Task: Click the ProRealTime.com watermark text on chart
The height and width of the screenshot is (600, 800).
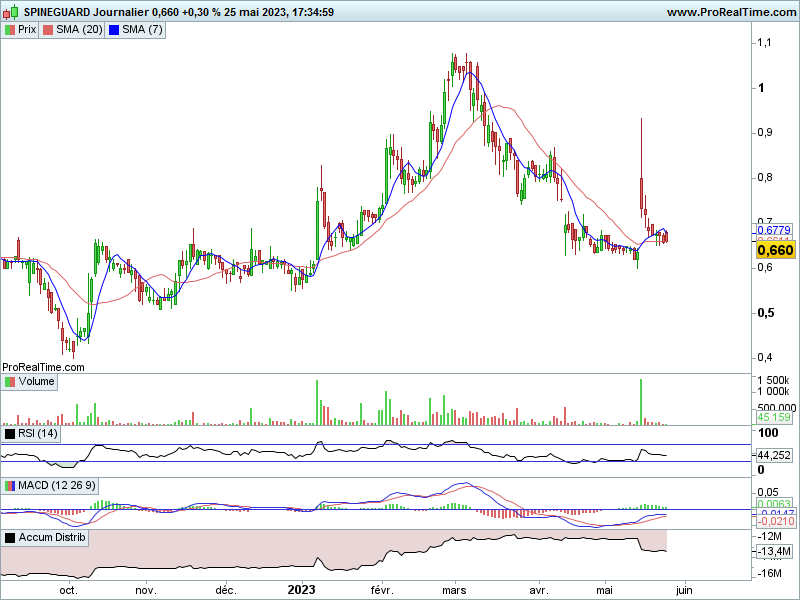Action: click(x=43, y=367)
